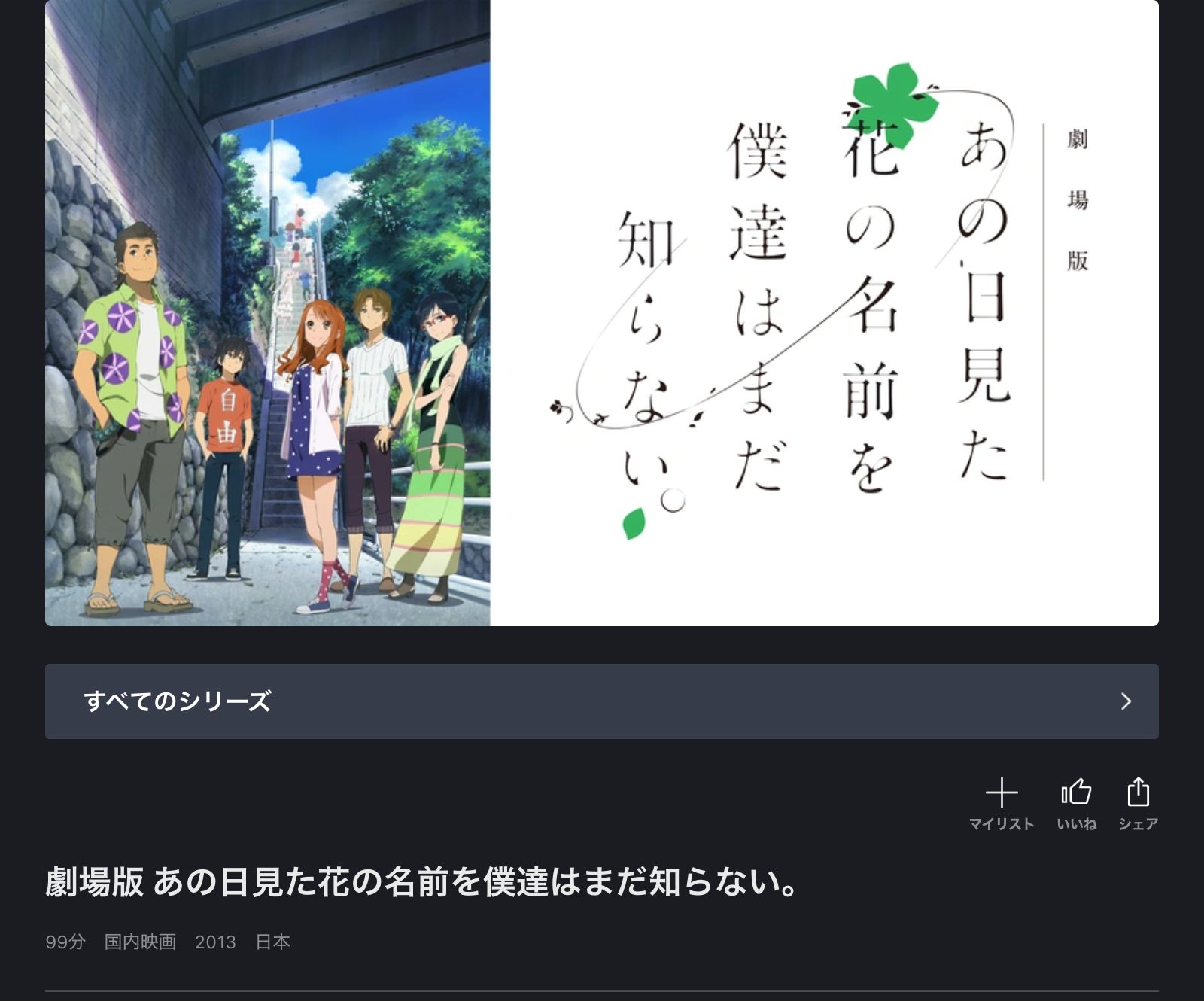Click the マイリスト label

[1002, 824]
